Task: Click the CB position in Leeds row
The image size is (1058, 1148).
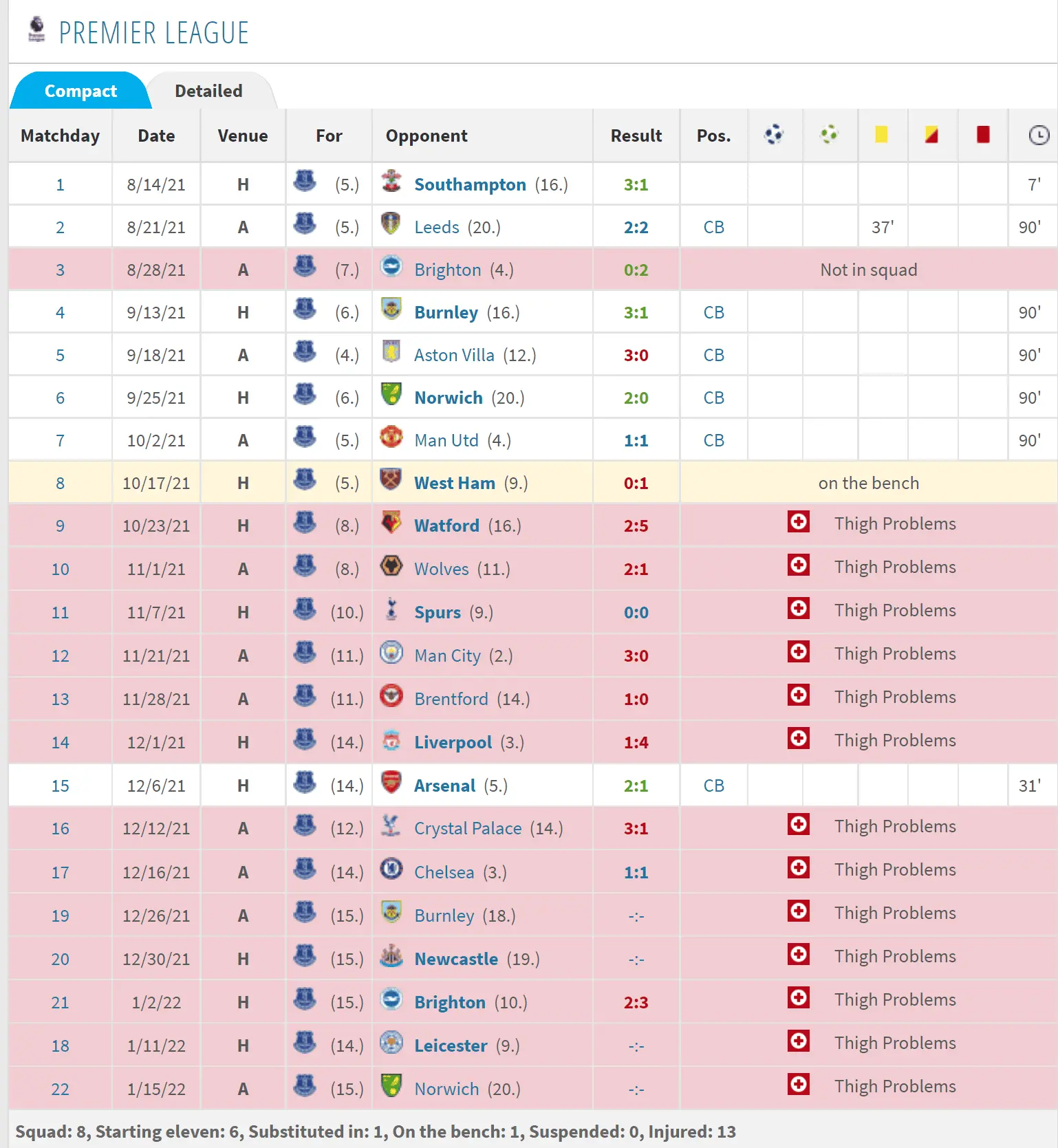Action: 713,228
